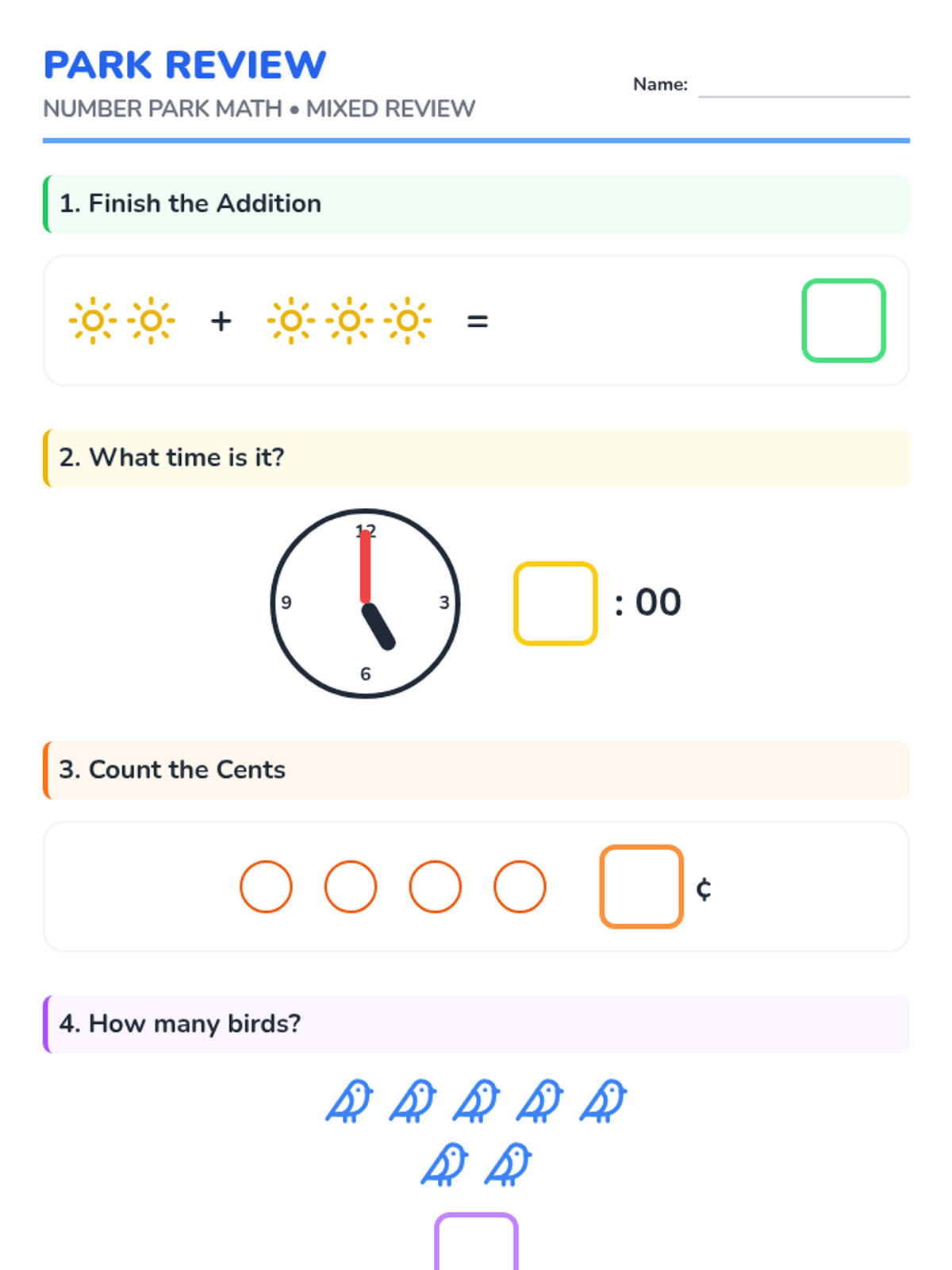The height and width of the screenshot is (1270, 952).
Task: Click the plus sign between suns
Action: coord(221,321)
